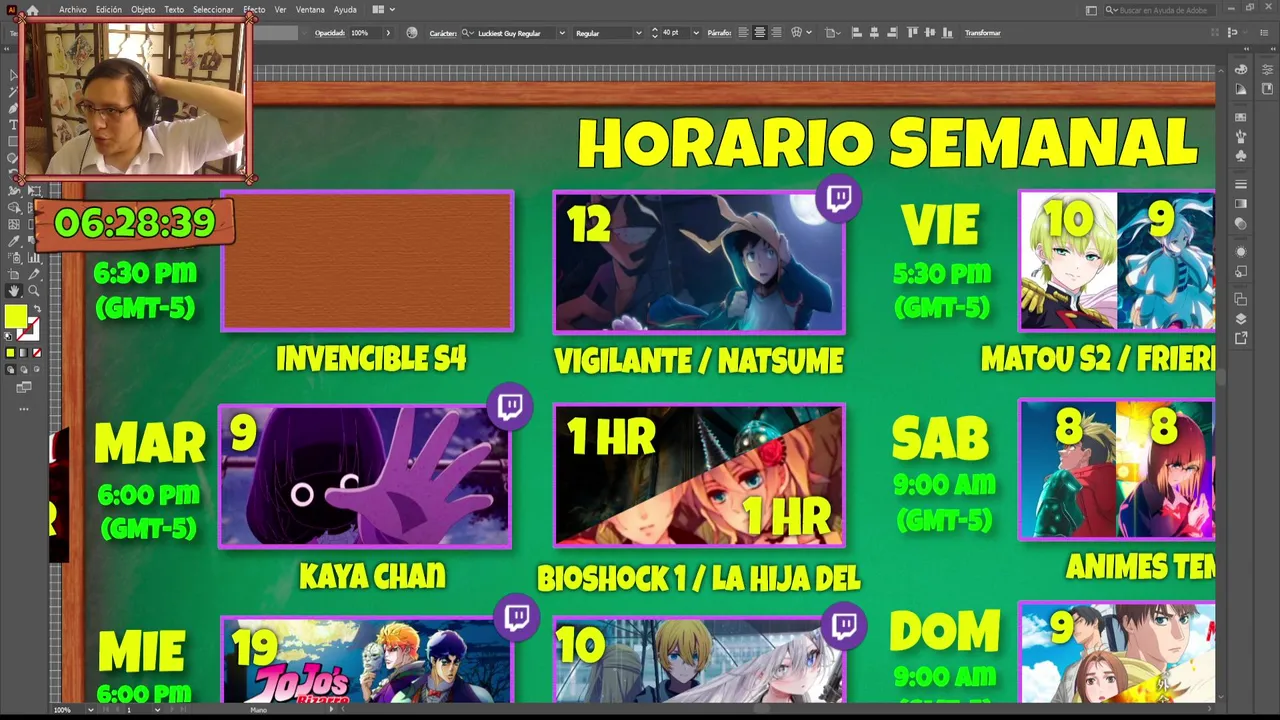Open the Texto menu
Screen dimensions: 1280x720
[174, 9]
